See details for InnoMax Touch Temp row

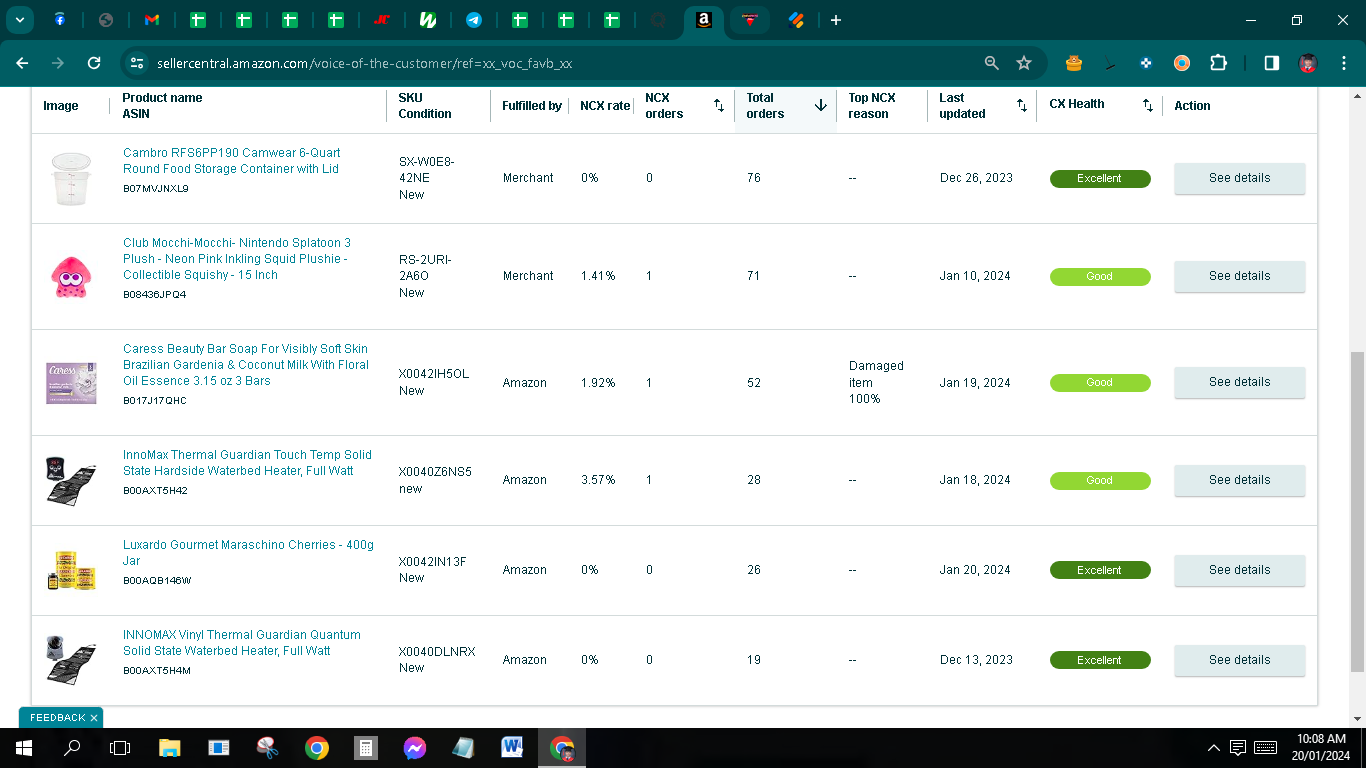click(1239, 480)
